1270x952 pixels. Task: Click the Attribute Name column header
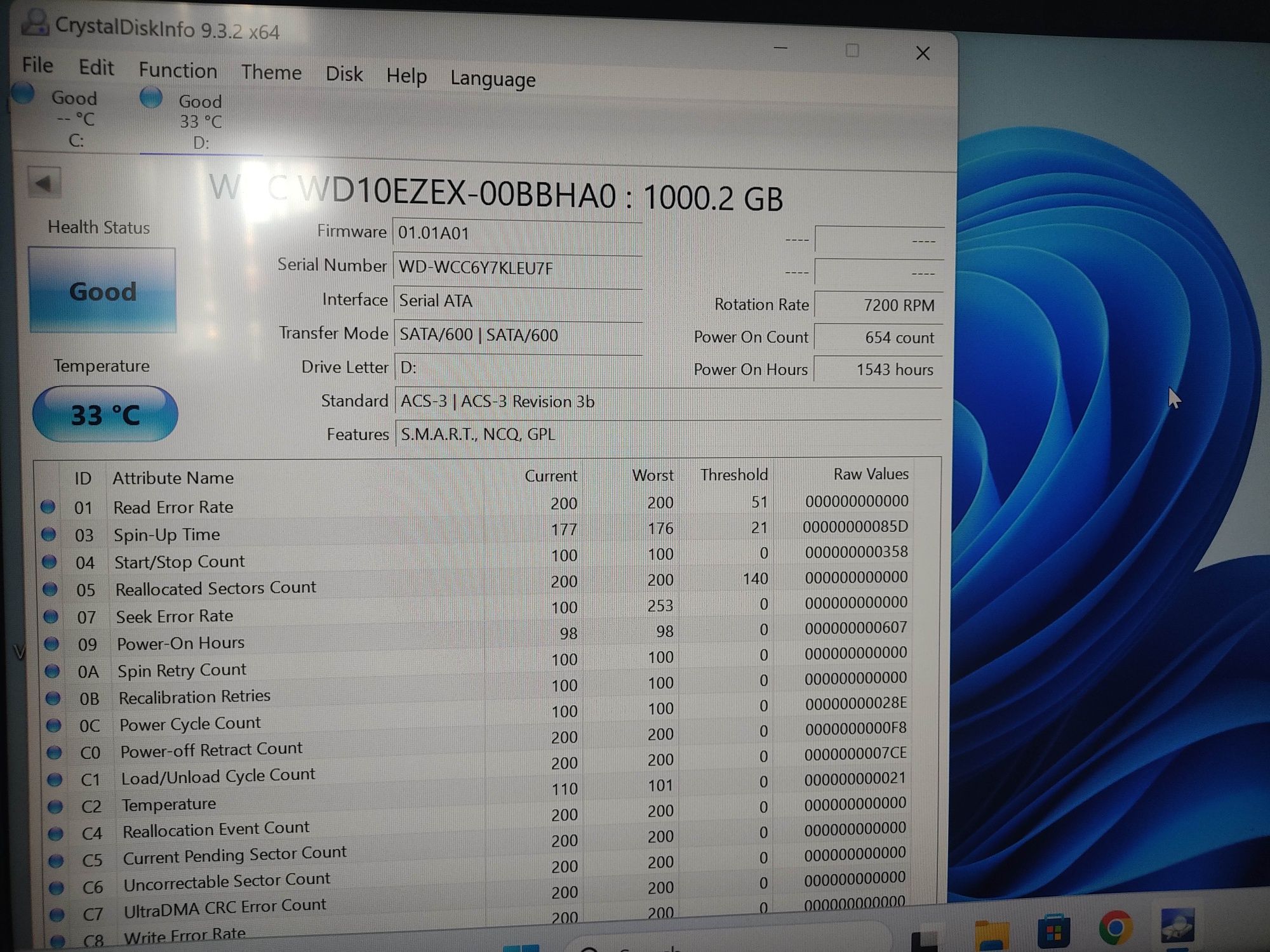173,478
